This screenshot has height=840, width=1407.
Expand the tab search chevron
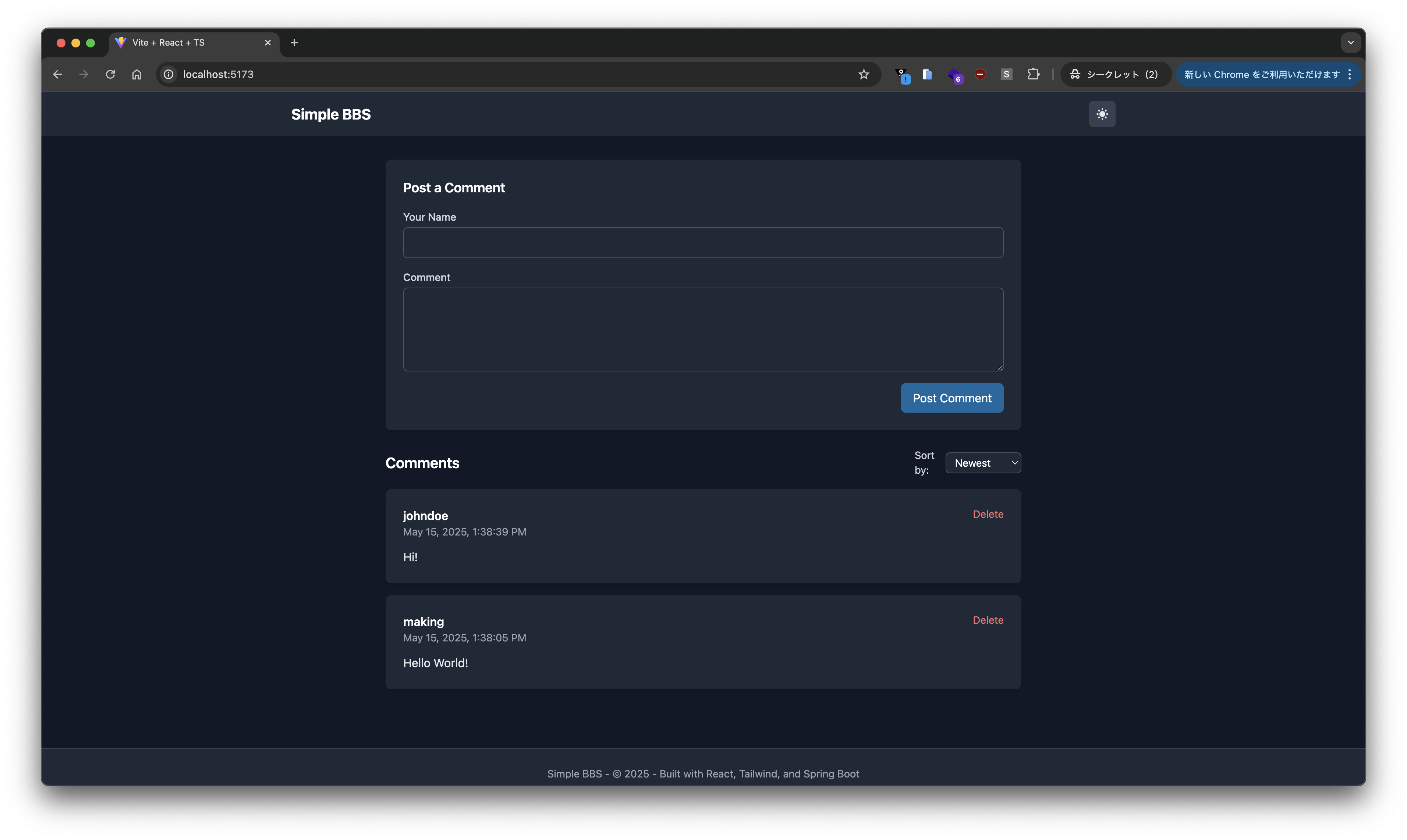pos(1350,42)
